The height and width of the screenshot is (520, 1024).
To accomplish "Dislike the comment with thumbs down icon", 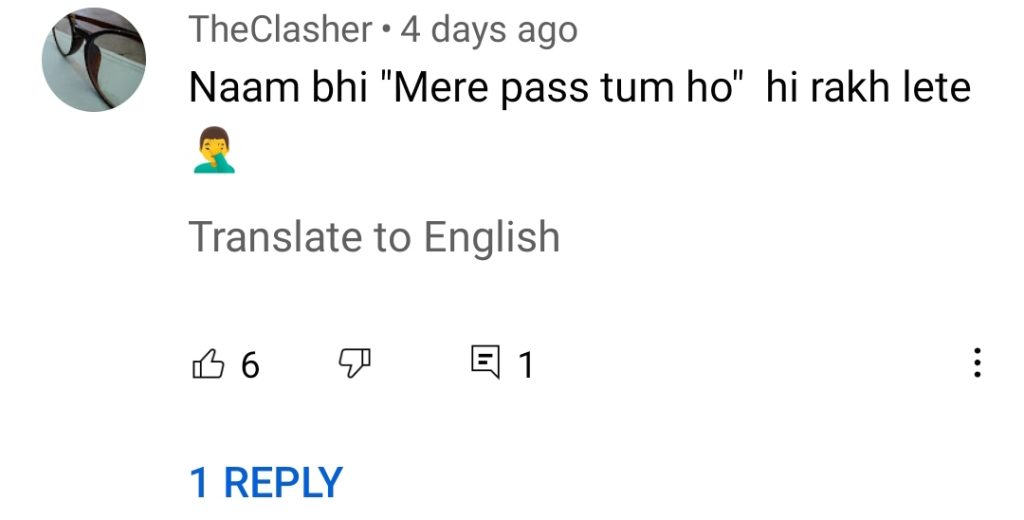I will pyautogui.click(x=355, y=363).
